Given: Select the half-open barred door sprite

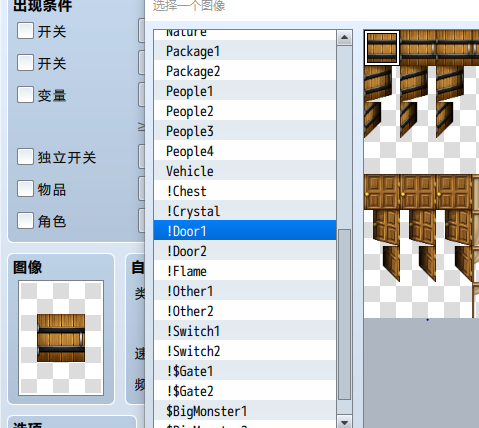Looking at the screenshot, I should (378, 83).
